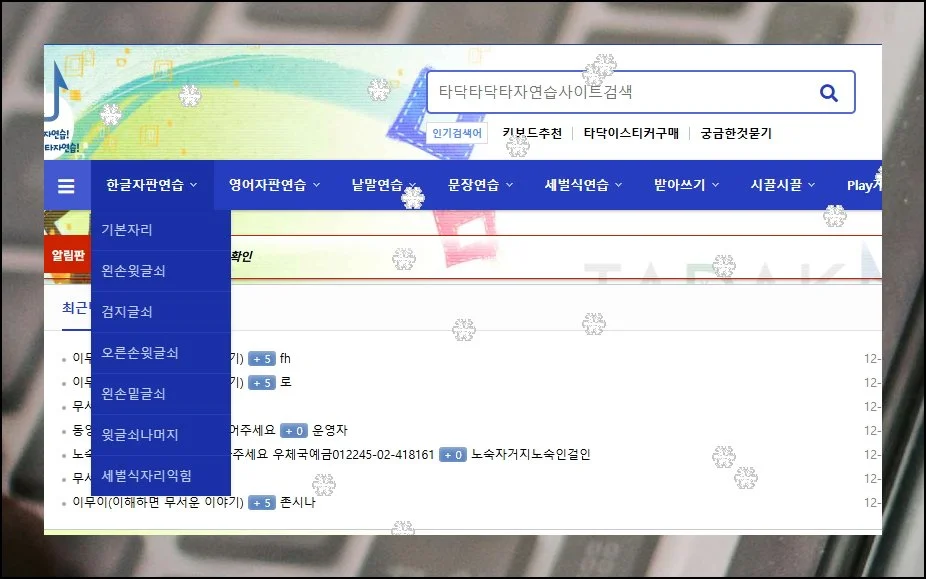Click the magnifying glass search icon
The image size is (926, 579).
pos(828,93)
